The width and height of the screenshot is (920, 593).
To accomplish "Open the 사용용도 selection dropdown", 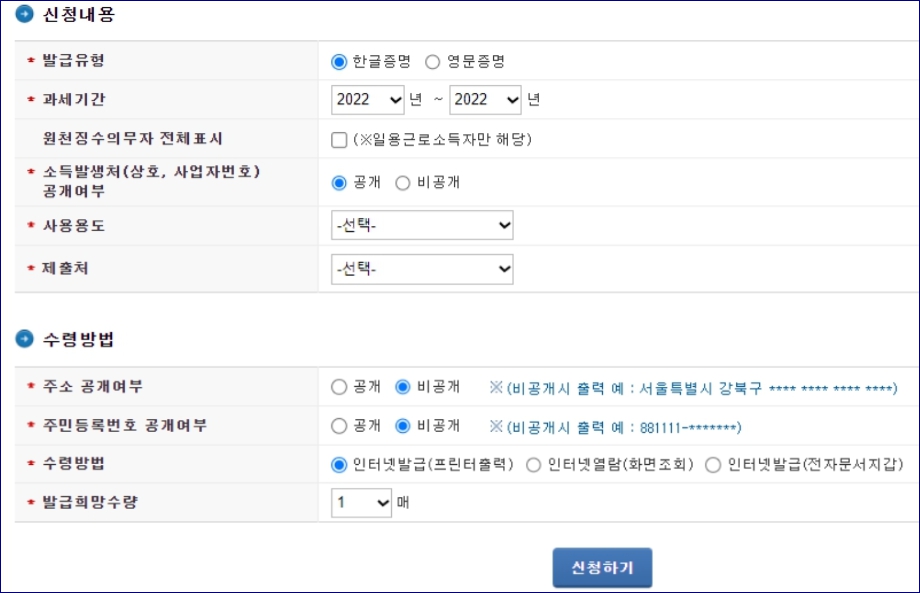I will [422, 224].
